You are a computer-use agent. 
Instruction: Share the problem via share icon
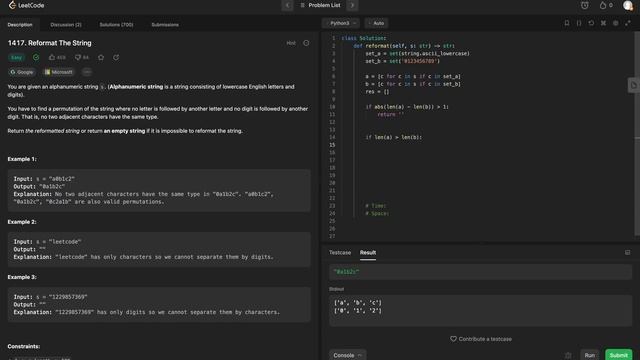click(x=116, y=58)
